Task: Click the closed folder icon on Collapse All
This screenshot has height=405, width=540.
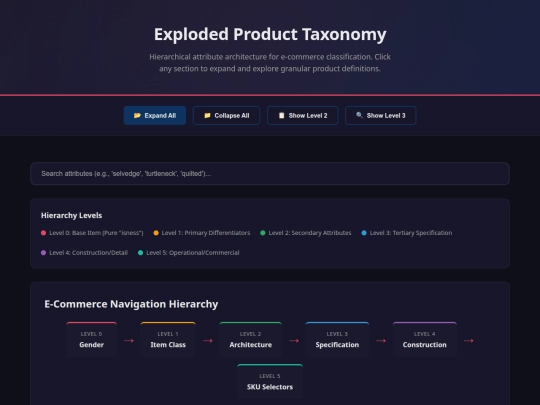Action: [x=207, y=115]
